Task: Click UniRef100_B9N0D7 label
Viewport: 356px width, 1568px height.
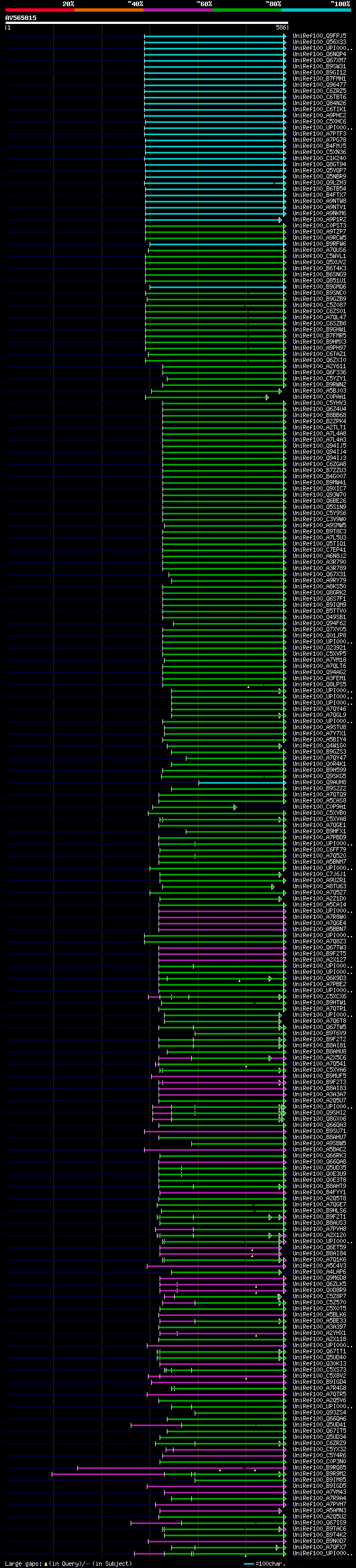Action: pos(319,1541)
